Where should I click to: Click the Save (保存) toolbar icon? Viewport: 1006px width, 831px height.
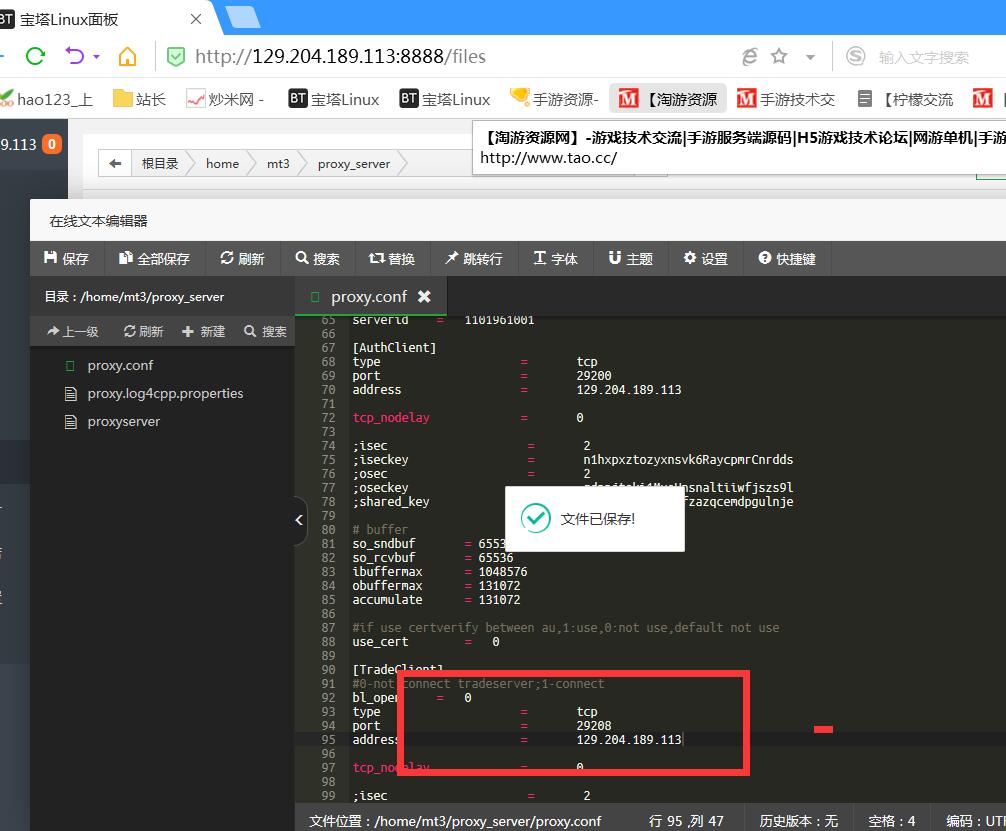(x=66, y=258)
